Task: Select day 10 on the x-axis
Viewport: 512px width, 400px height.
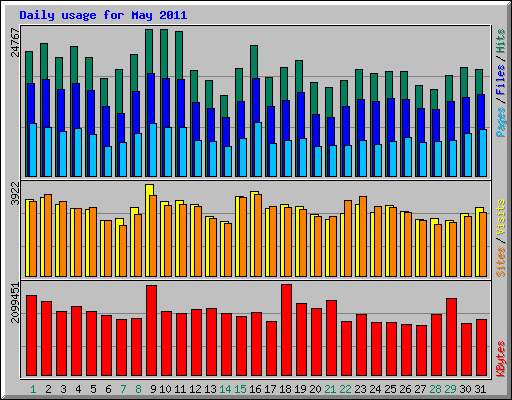Action: point(165,389)
